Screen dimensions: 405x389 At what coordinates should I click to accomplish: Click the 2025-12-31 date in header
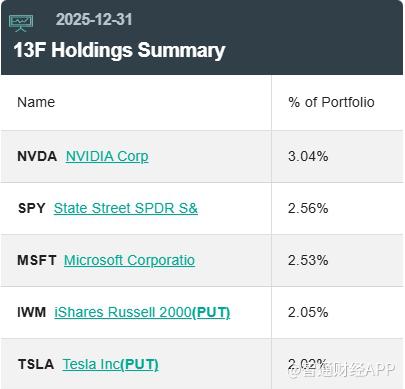tap(94, 19)
